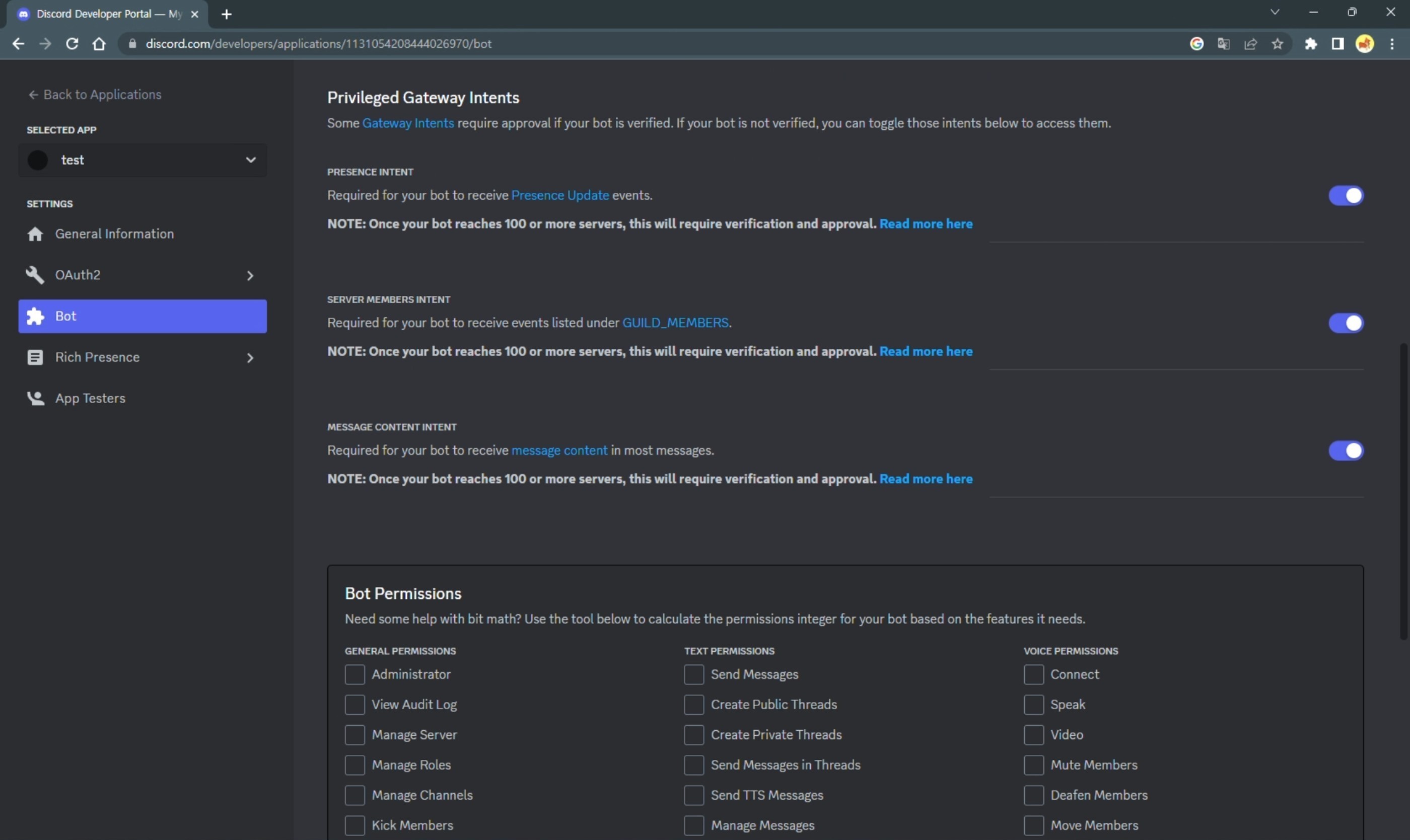1410x840 pixels.
Task: Expand the Rich Presence submenu chevron
Action: pyautogui.click(x=250, y=358)
